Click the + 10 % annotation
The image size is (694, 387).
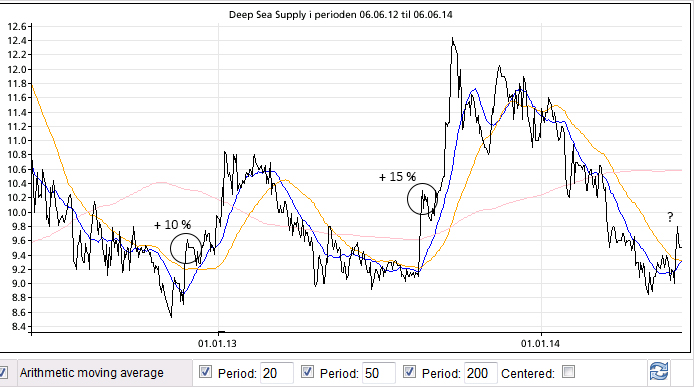tap(173, 225)
